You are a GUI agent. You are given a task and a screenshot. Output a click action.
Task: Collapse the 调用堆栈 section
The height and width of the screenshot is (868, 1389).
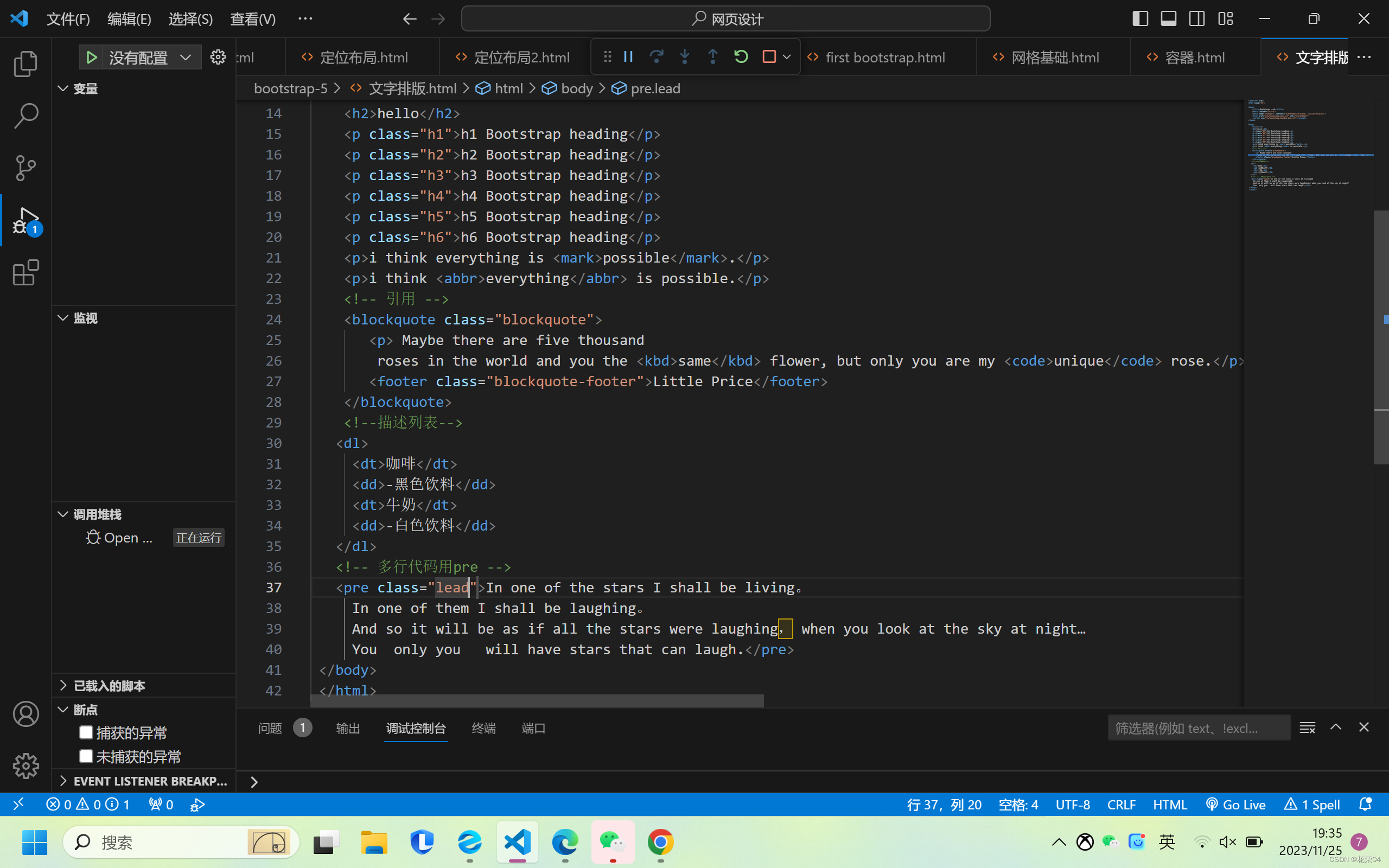pyautogui.click(x=97, y=514)
